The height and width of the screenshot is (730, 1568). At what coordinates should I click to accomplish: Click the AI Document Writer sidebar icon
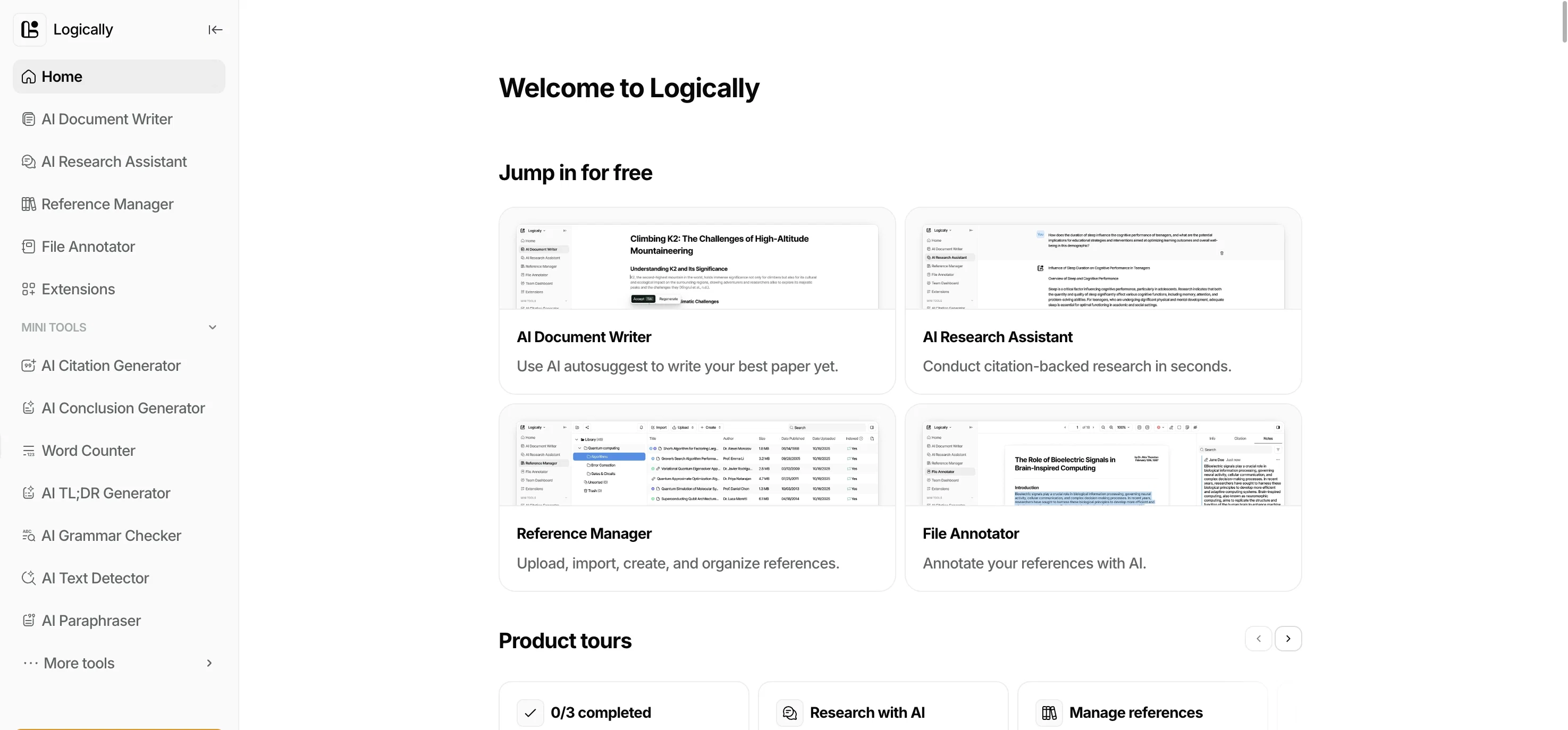pos(29,119)
